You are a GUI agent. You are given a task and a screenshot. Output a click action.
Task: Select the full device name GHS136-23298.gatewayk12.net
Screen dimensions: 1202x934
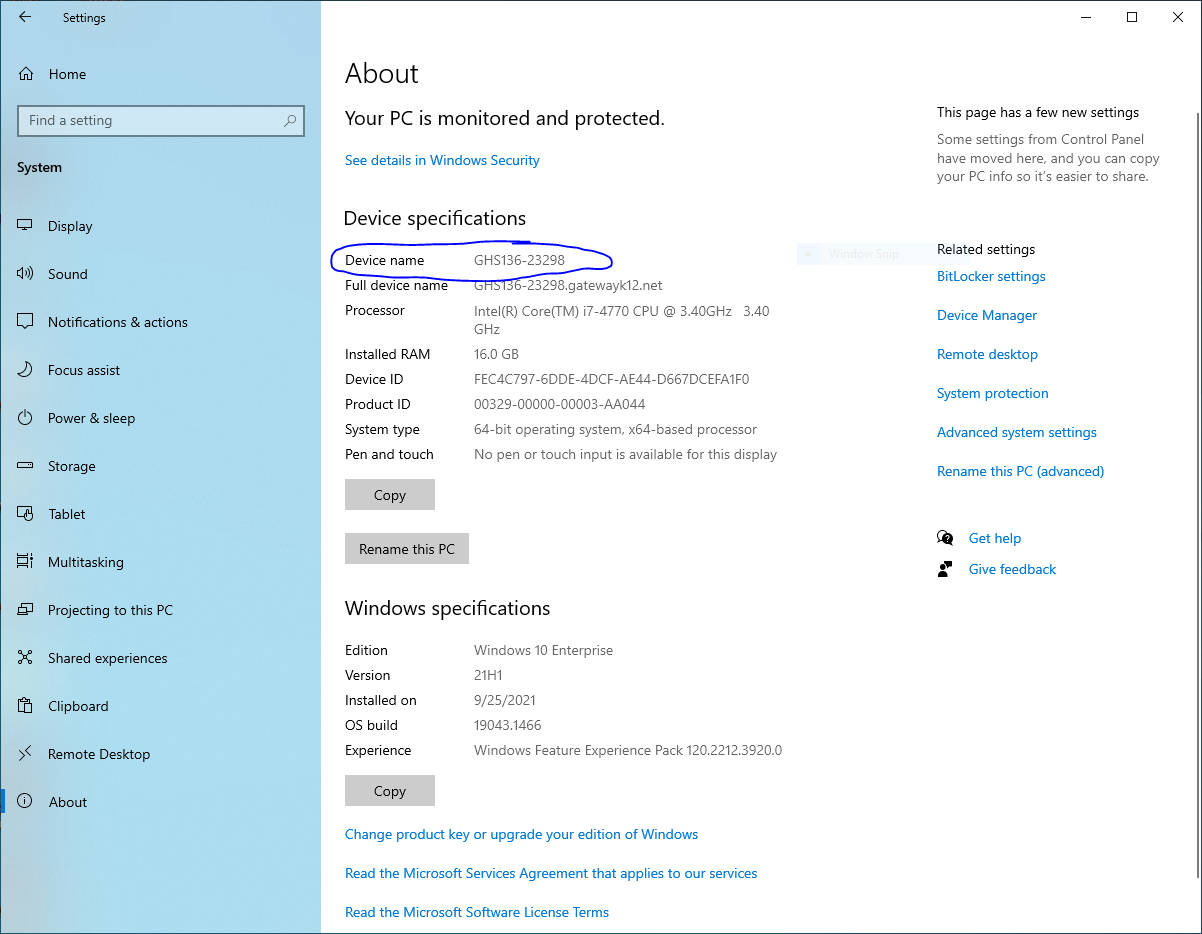tap(568, 285)
